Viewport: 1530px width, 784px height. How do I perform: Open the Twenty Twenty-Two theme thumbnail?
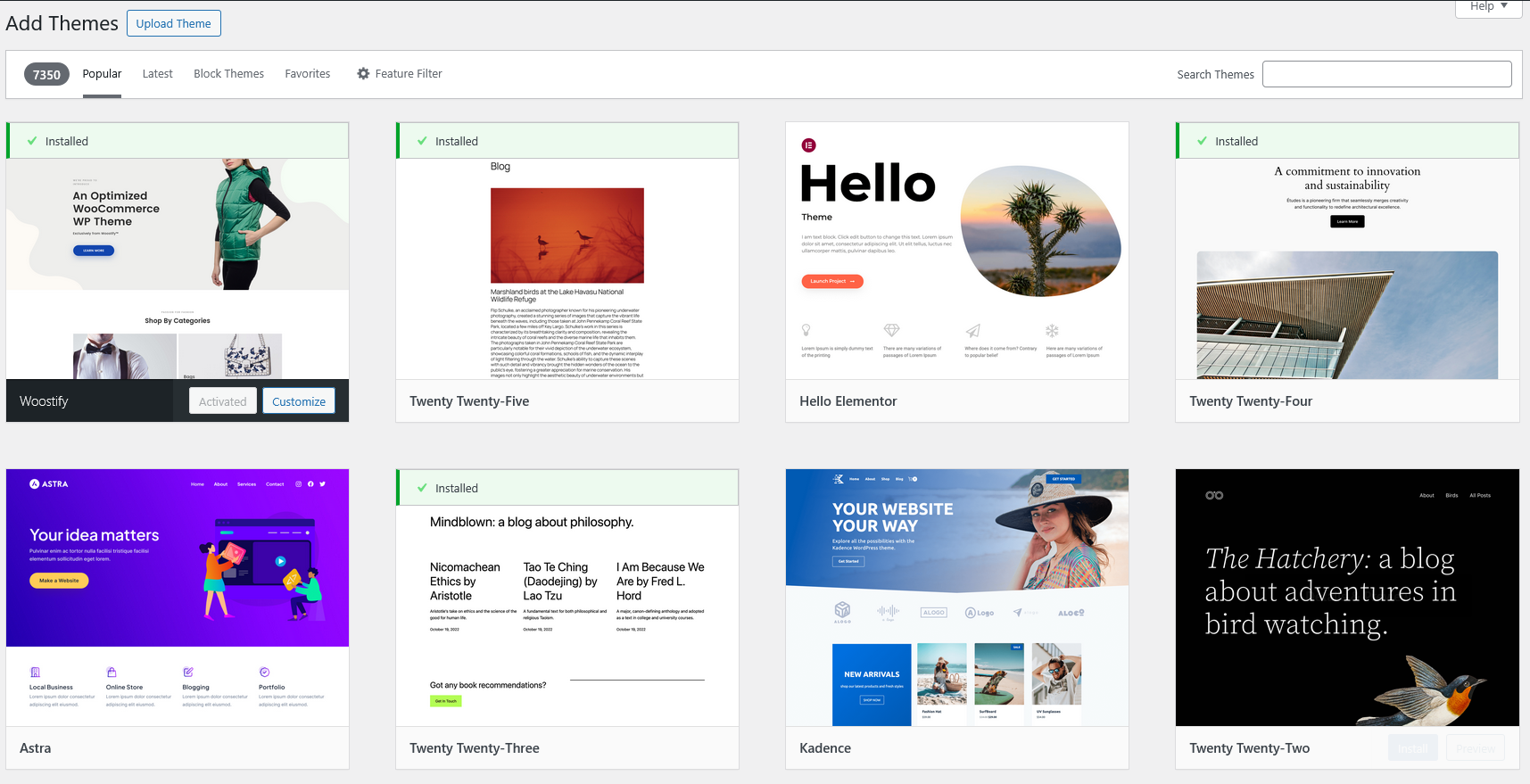coord(1347,598)
